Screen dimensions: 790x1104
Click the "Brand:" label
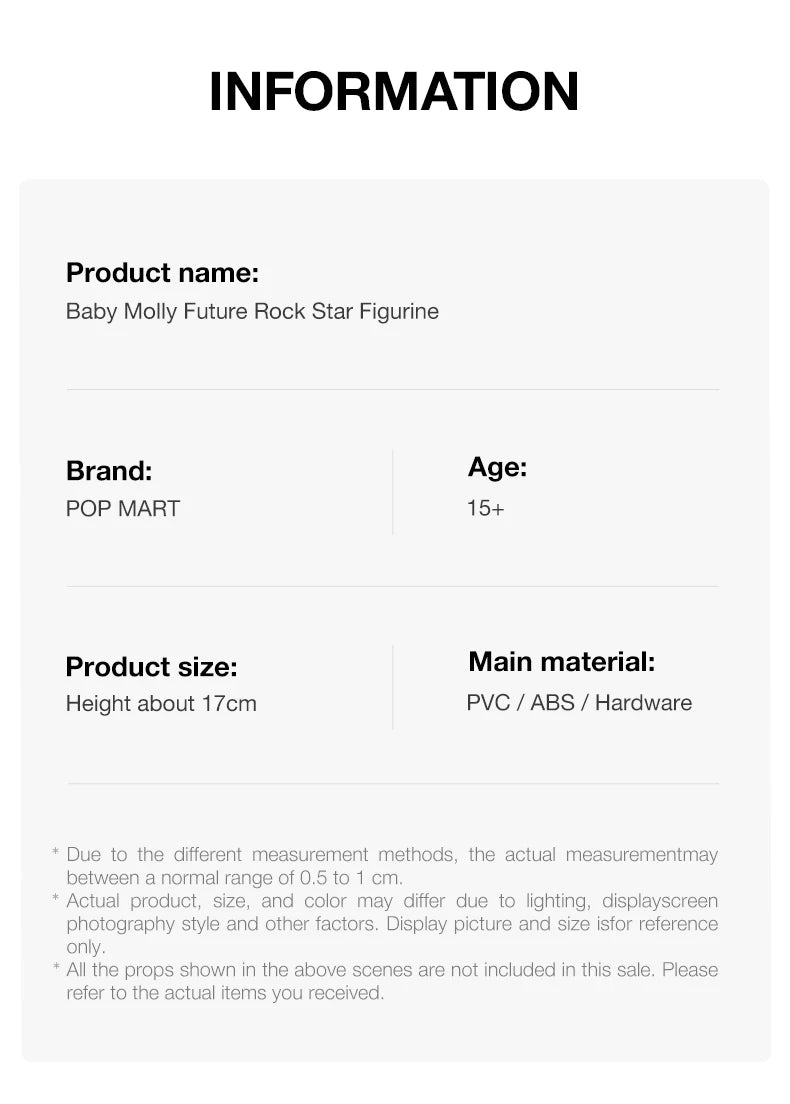[109, 470]
